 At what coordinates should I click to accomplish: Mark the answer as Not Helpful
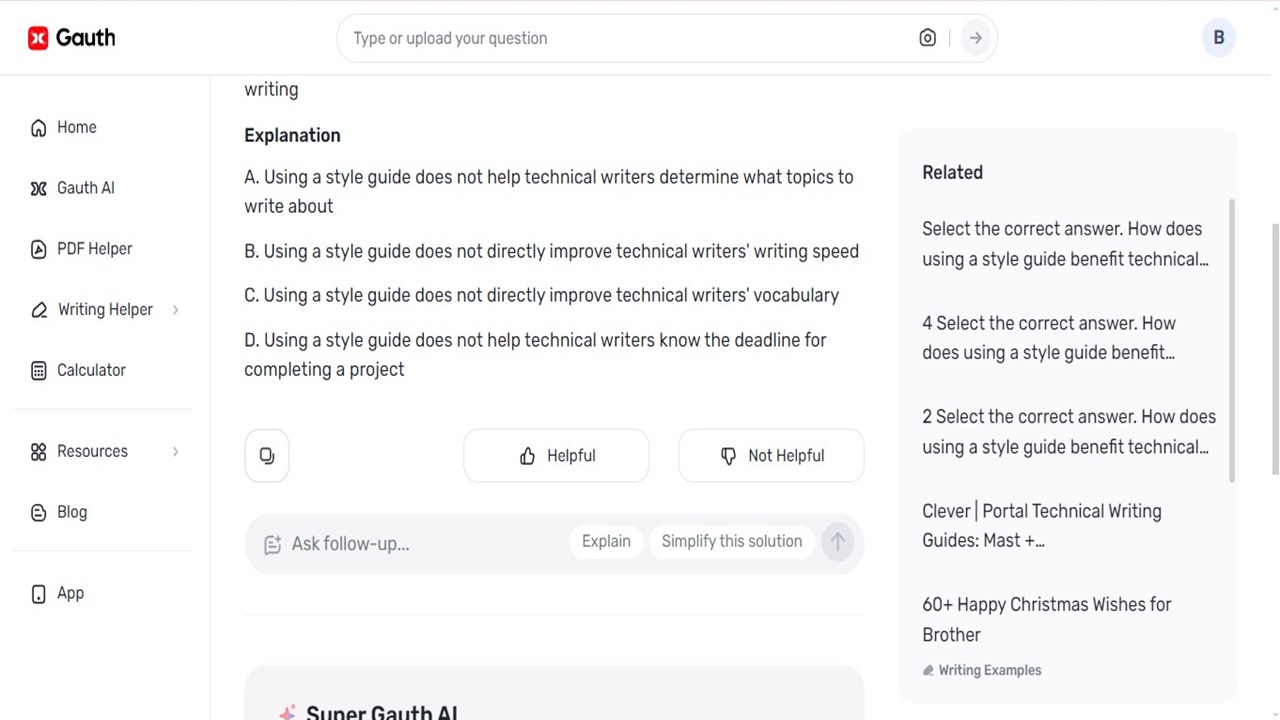[771, 455]
